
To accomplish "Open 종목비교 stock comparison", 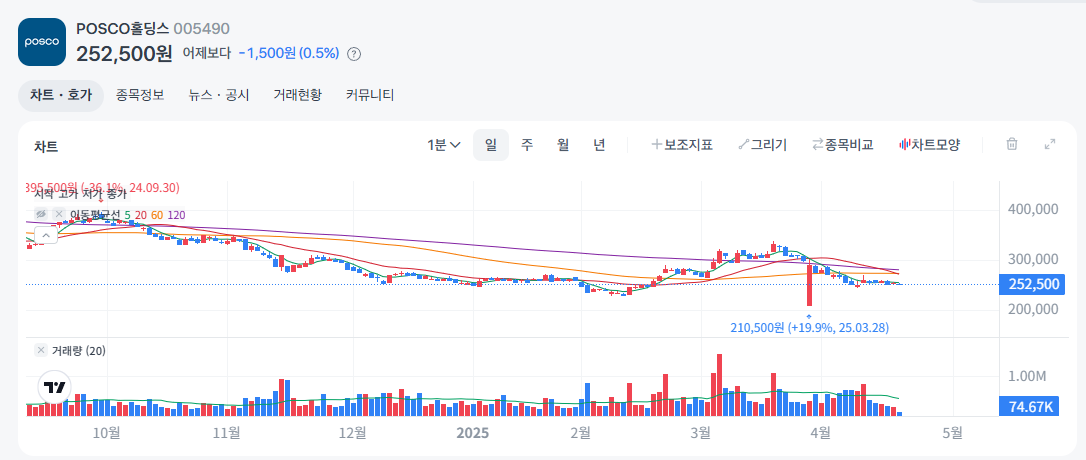I will tap(843, 145).
